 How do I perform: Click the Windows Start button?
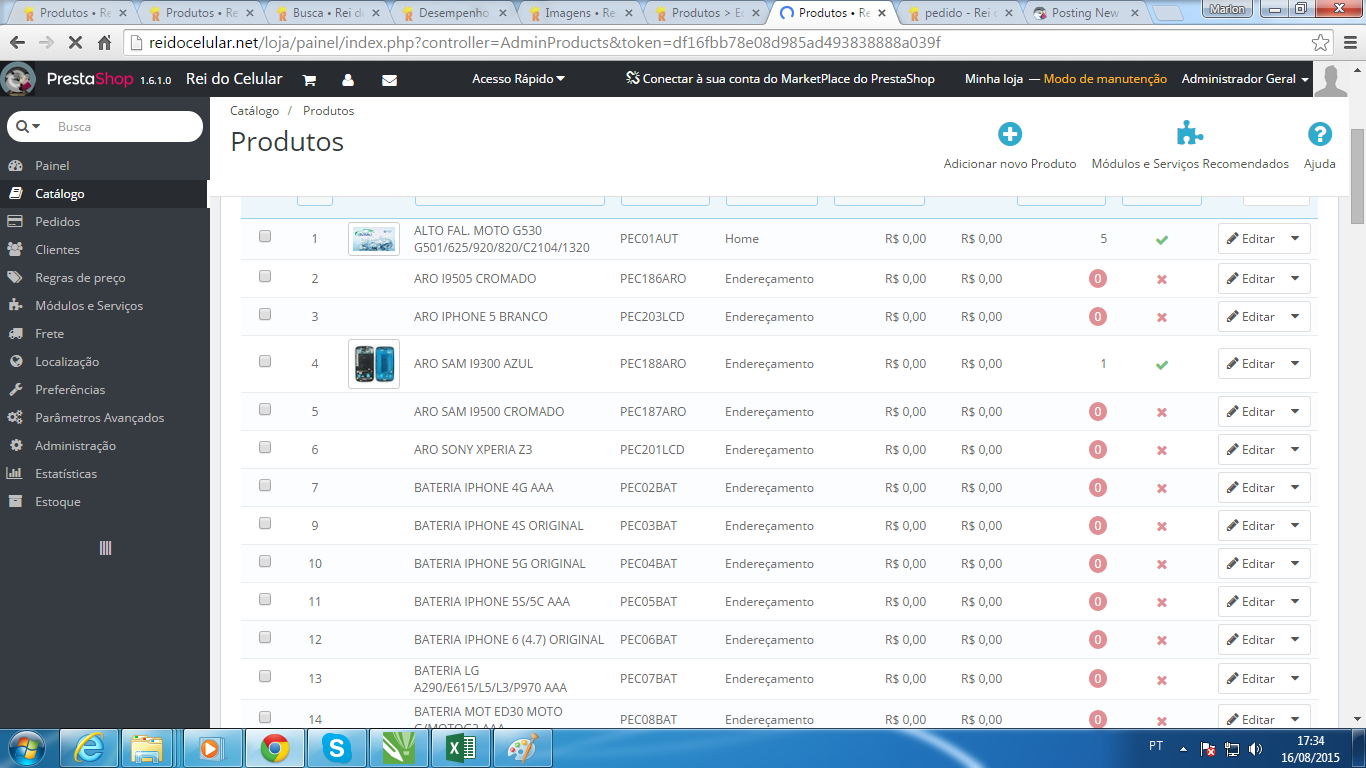point(26,748)
